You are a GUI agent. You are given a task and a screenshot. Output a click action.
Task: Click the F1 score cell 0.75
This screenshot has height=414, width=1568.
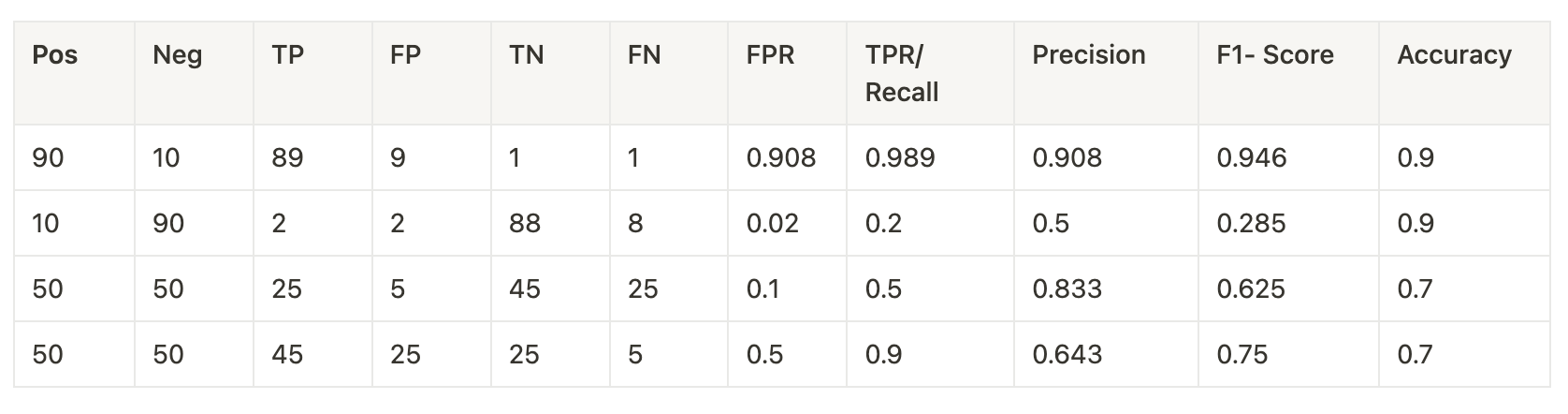coord(1241,354)
